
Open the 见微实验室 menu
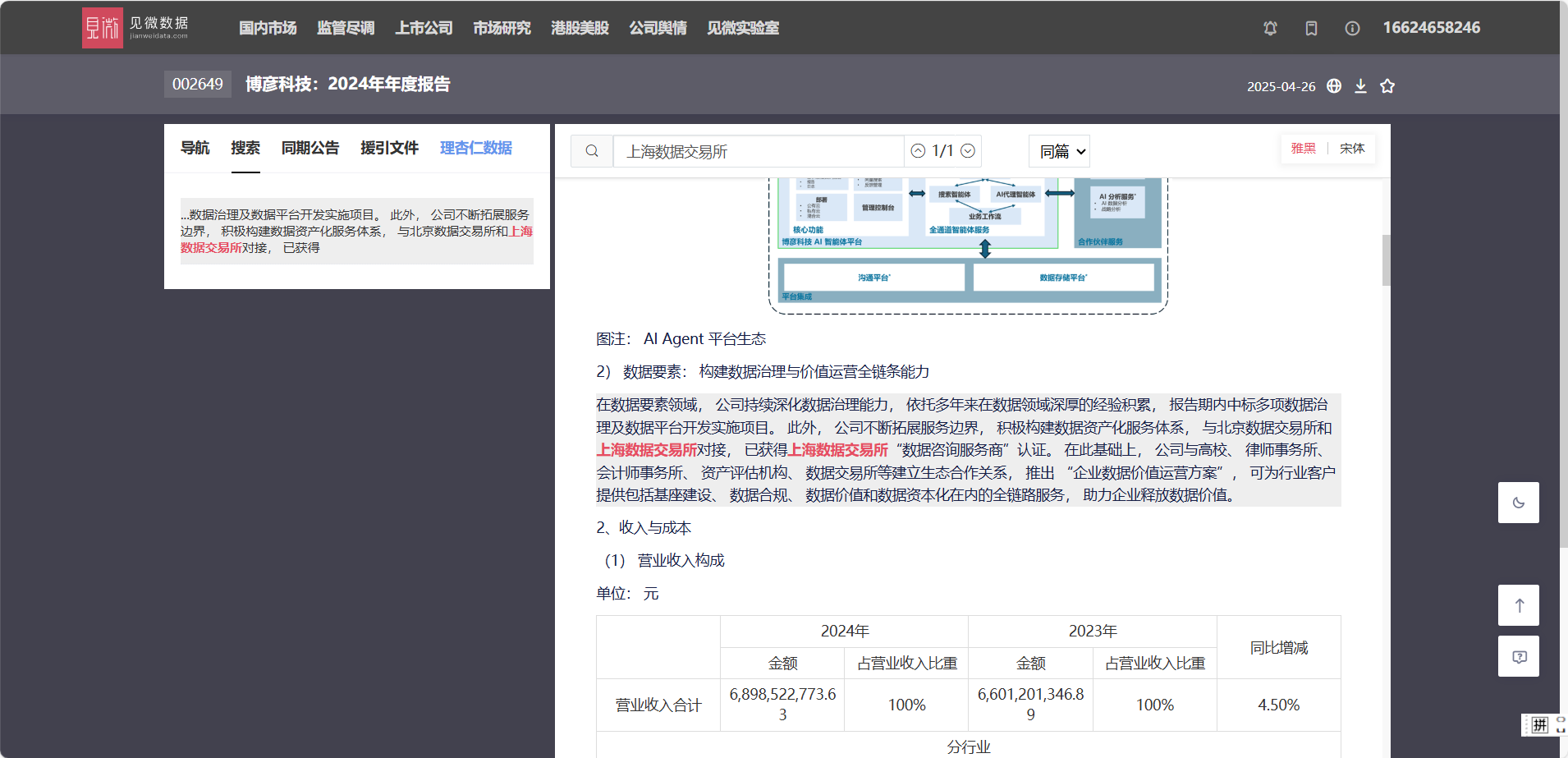743,28
